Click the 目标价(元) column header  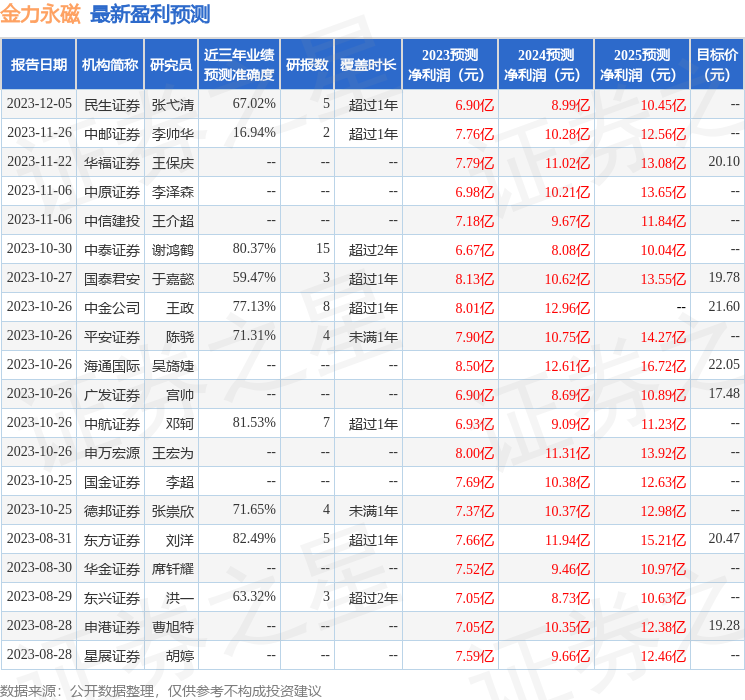(x=717, y=64)
